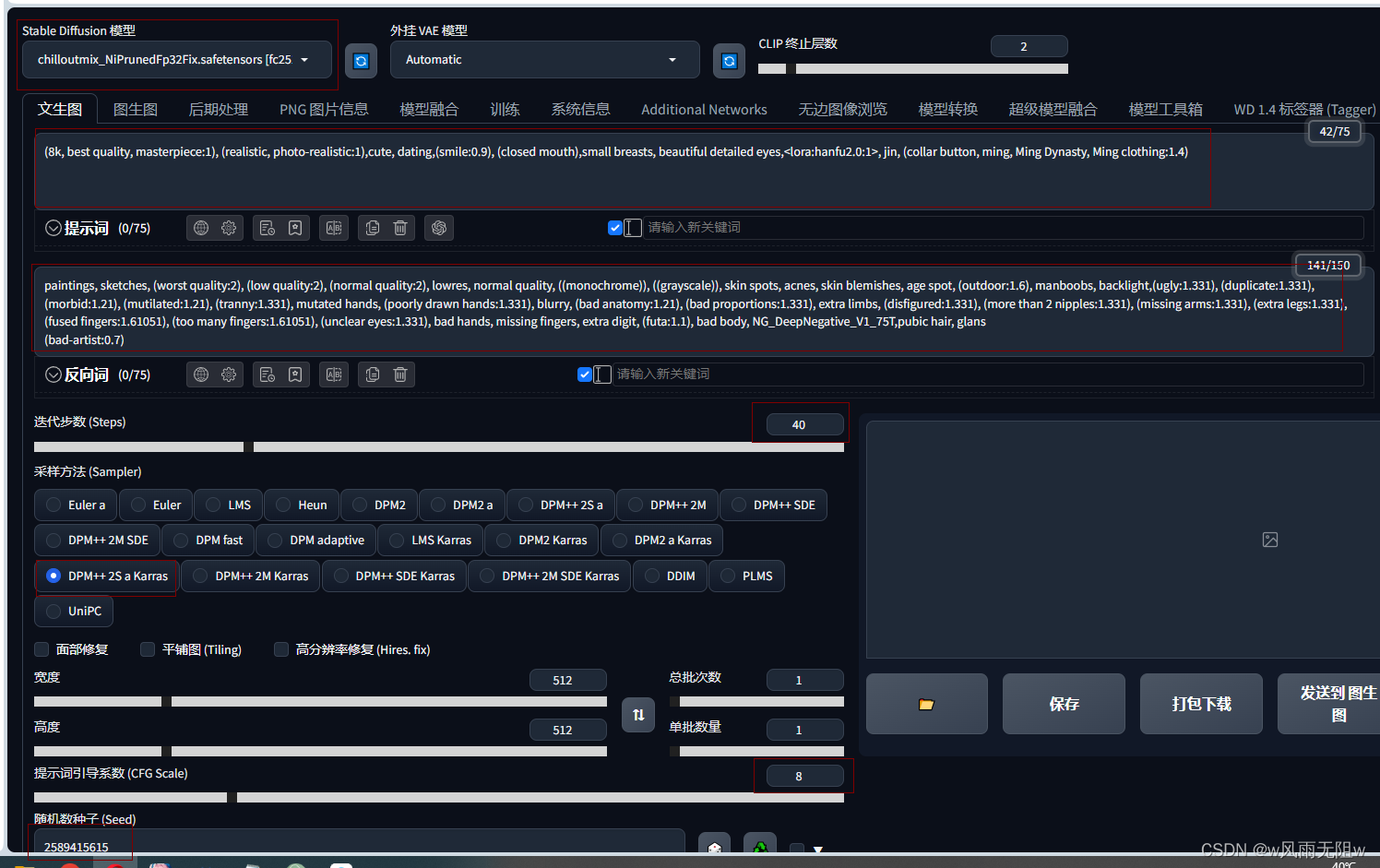Screen dimensions: 1380x868
Task: Adjust the 总批次数 slider
Action: (756, 701)
